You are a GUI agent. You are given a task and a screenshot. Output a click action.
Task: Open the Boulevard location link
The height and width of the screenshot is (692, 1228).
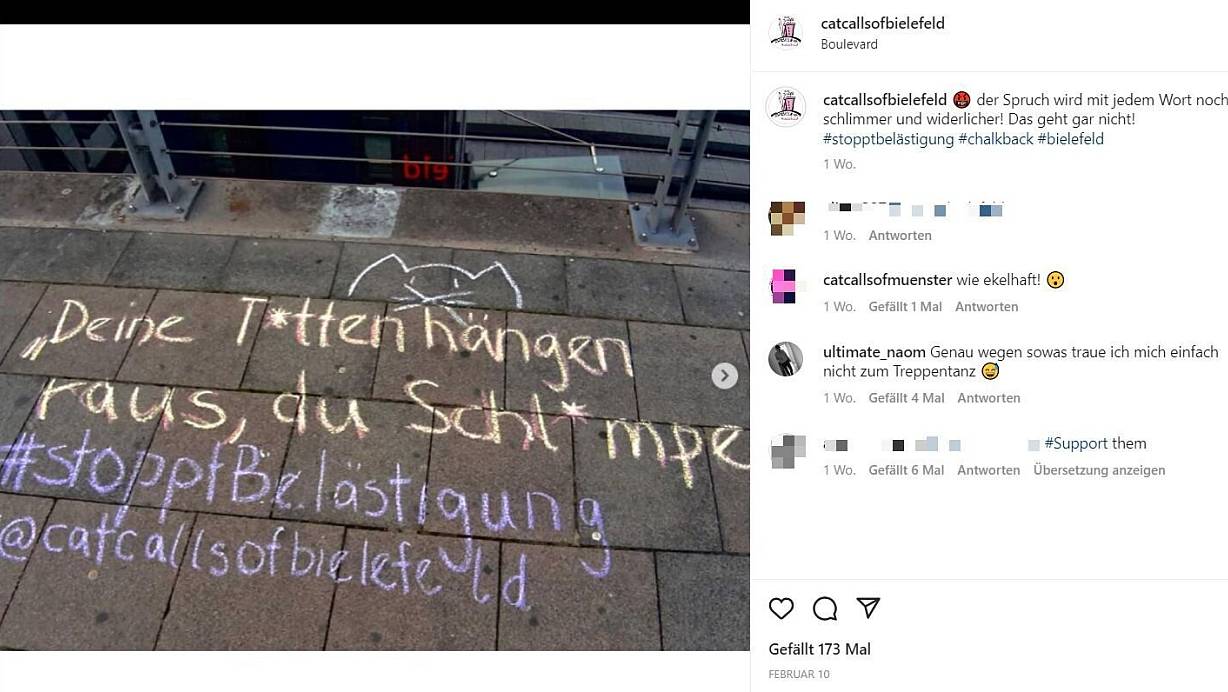click(849, 44)
